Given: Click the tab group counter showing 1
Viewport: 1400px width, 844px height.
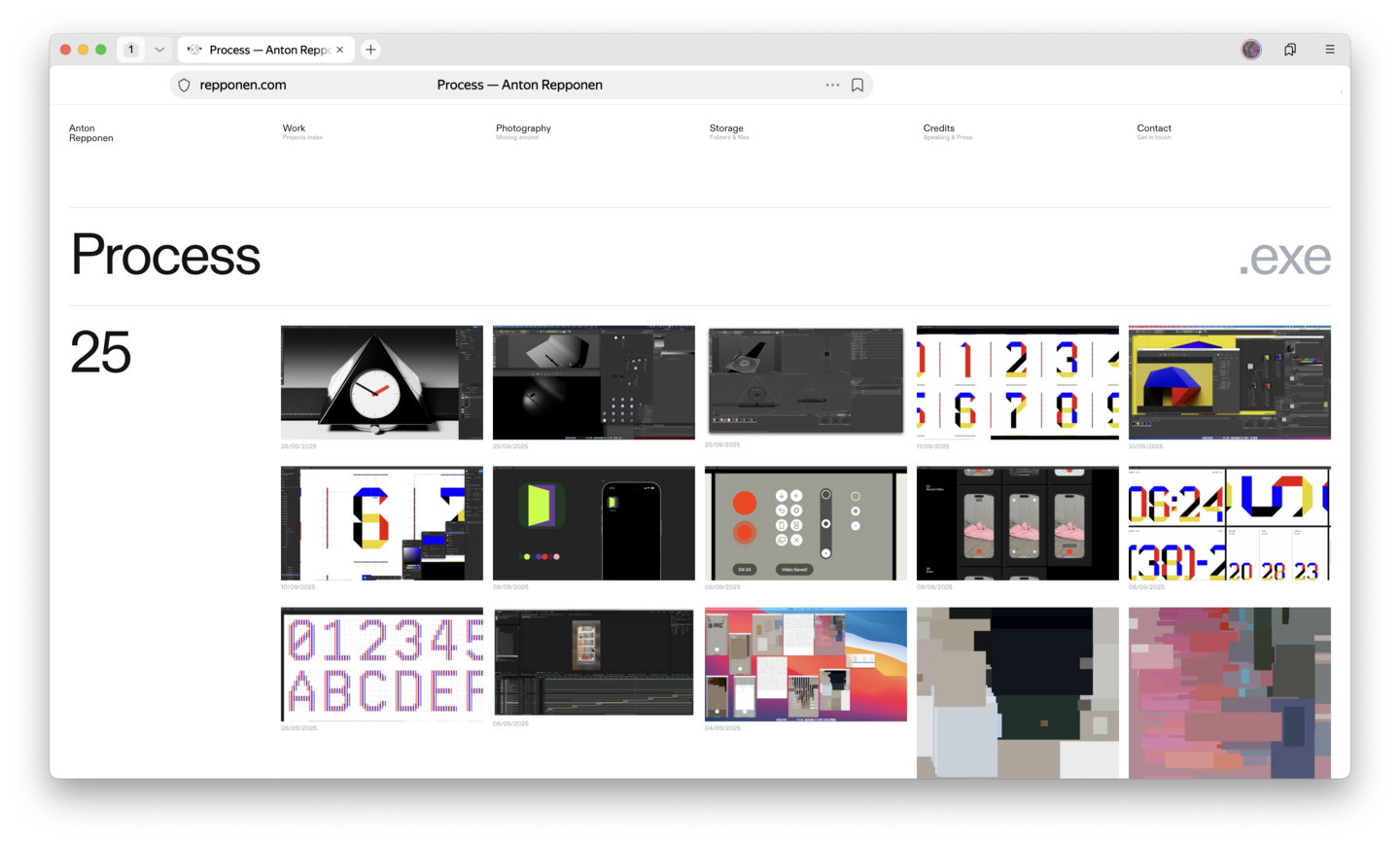Looking at the screenshot, I should click(131, 50).
